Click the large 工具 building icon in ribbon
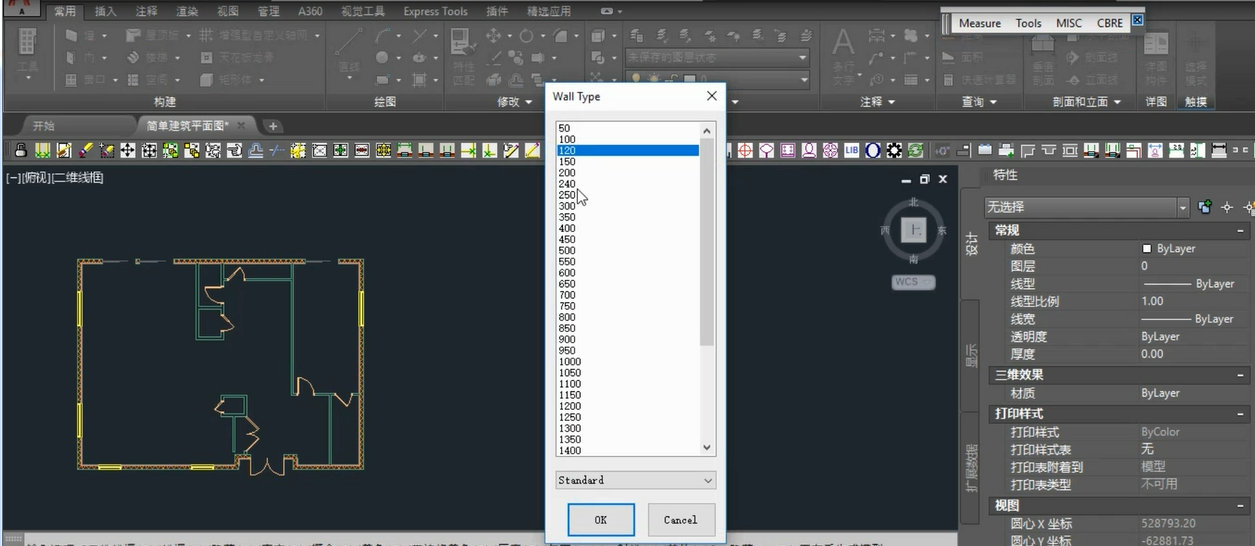The image size is (1255, 546). pos(27,43)
